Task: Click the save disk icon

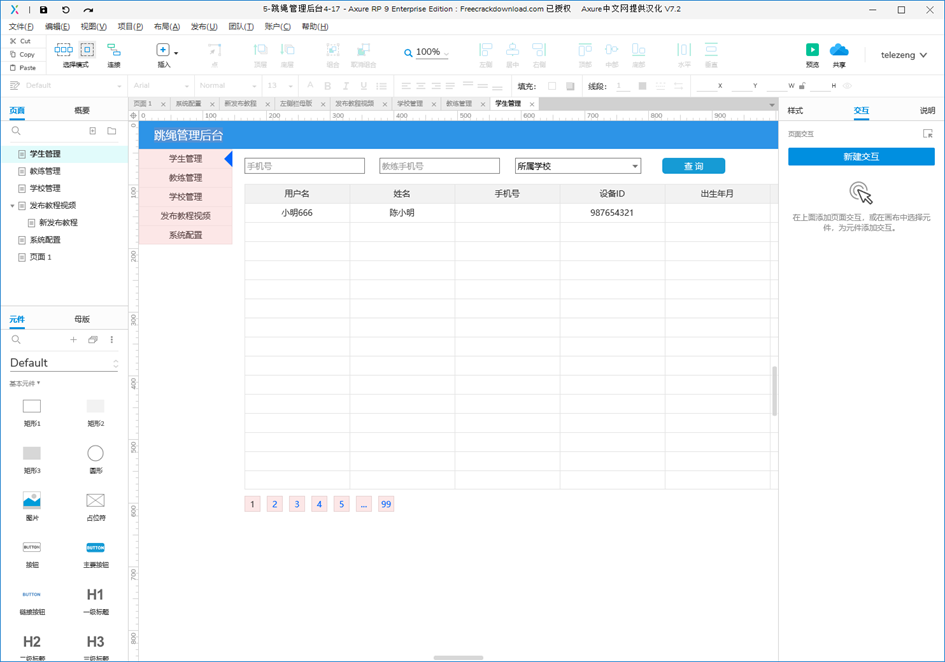Action: (43, 10)
